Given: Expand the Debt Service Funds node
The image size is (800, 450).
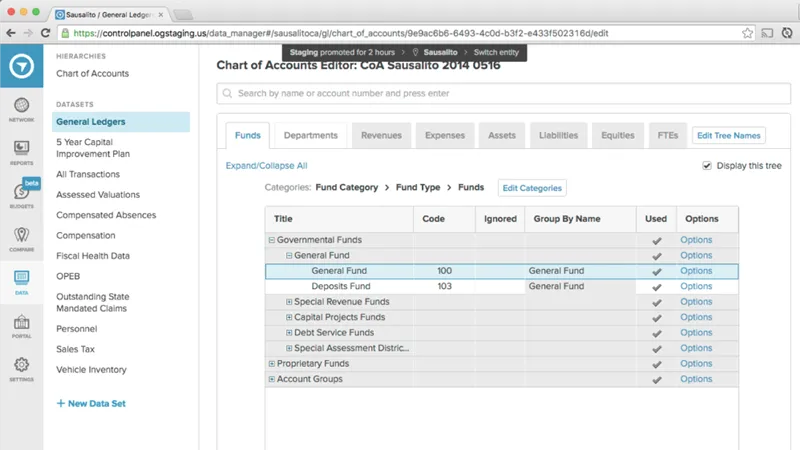Looking at the screenshot, I should coord(289,333).
